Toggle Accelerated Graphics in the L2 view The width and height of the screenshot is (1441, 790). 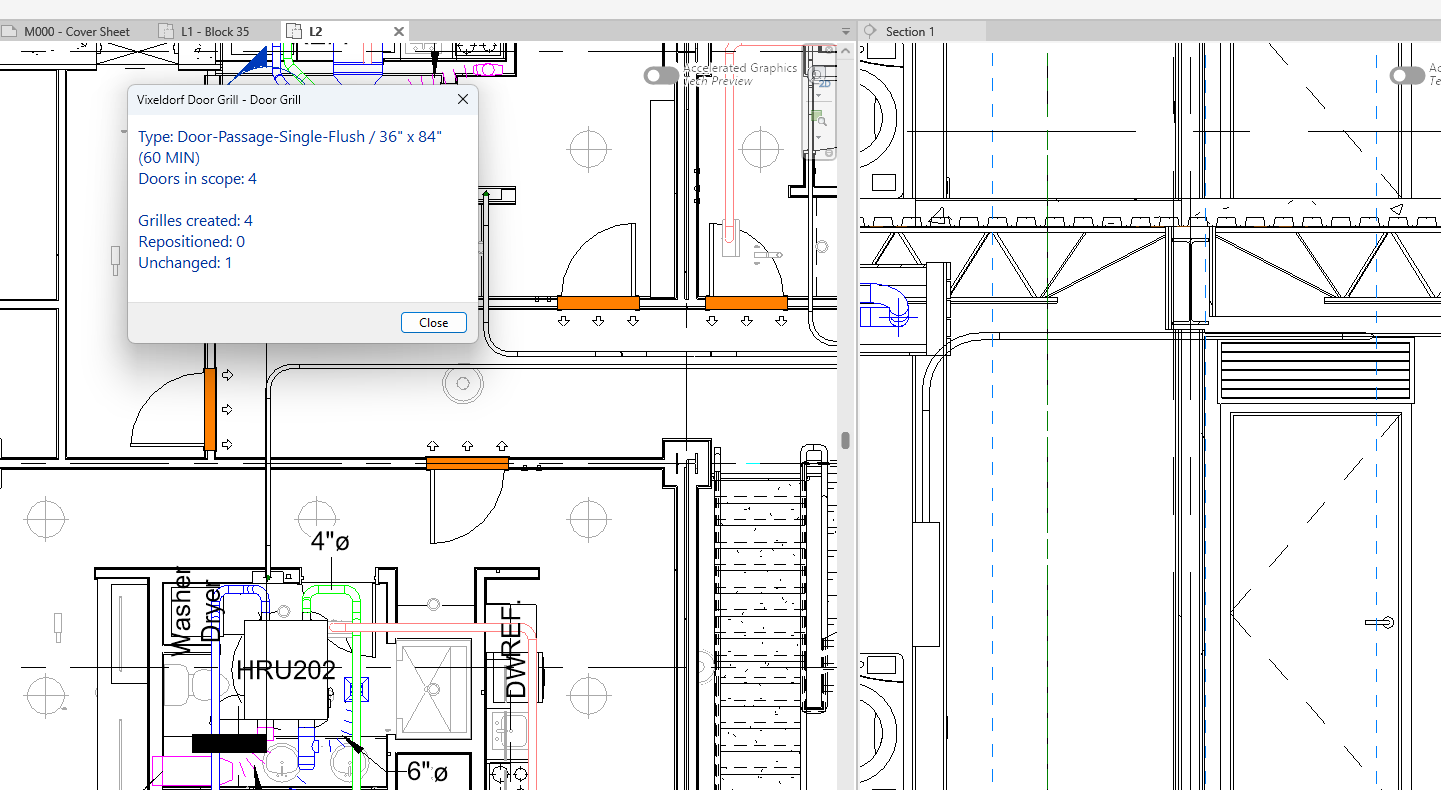661,76
